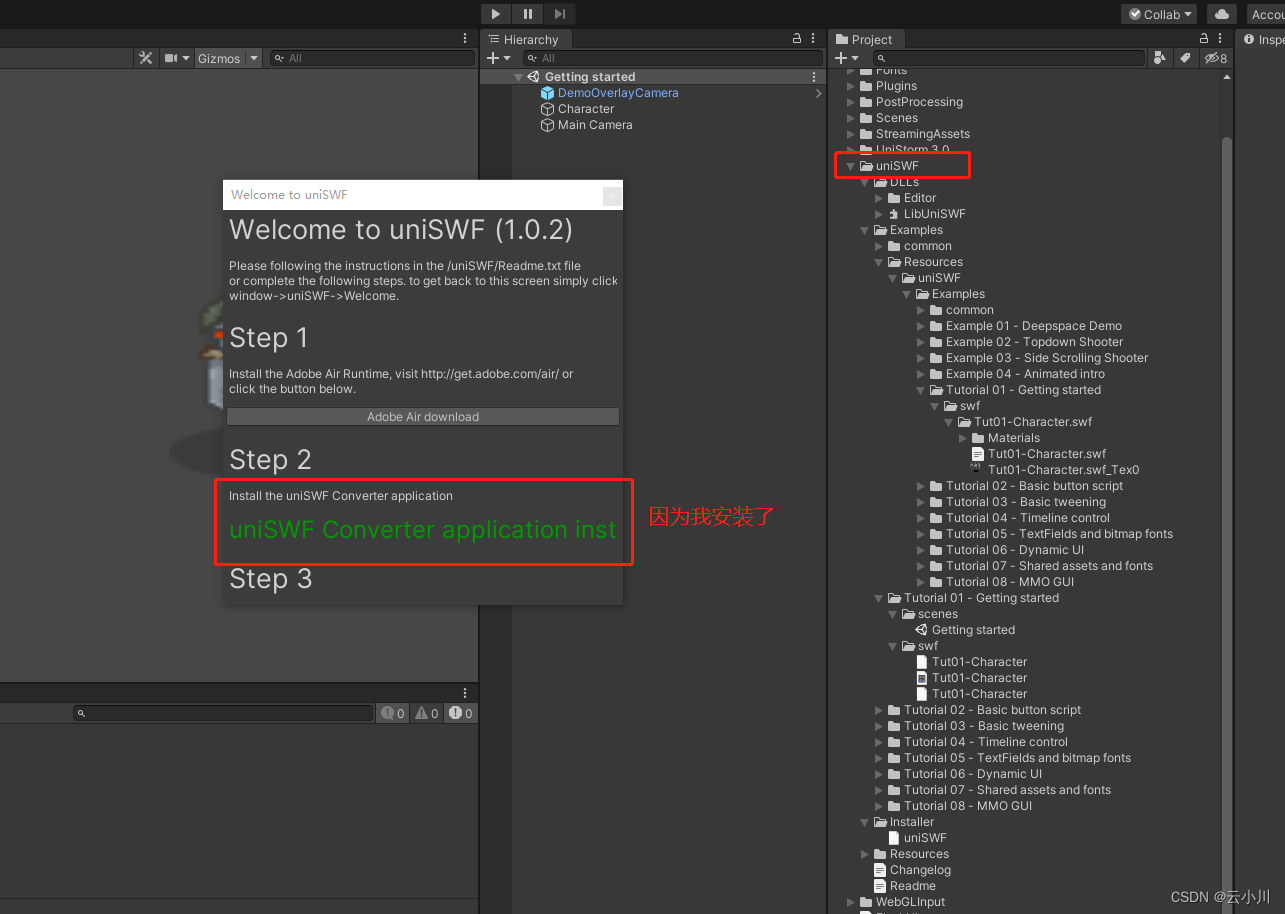
Task: Collapse the Installer folder
Action: [865, 822]
